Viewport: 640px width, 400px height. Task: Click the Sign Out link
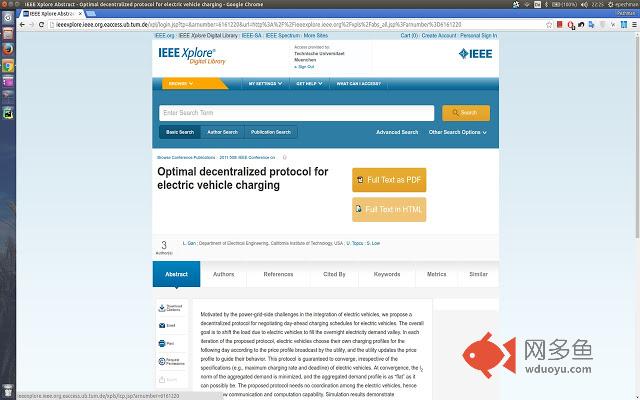(306, 67)
